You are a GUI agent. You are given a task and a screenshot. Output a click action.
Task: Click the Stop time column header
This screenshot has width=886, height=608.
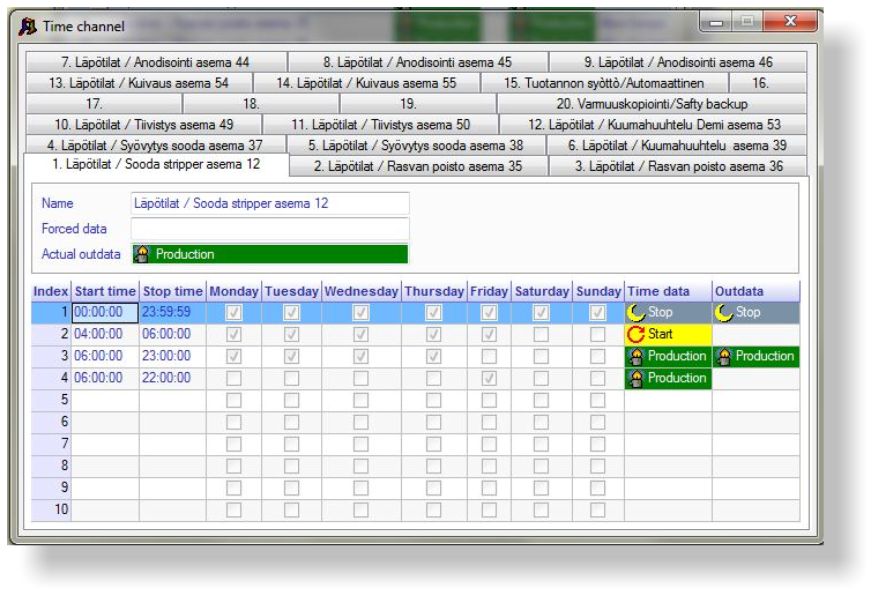172,291
